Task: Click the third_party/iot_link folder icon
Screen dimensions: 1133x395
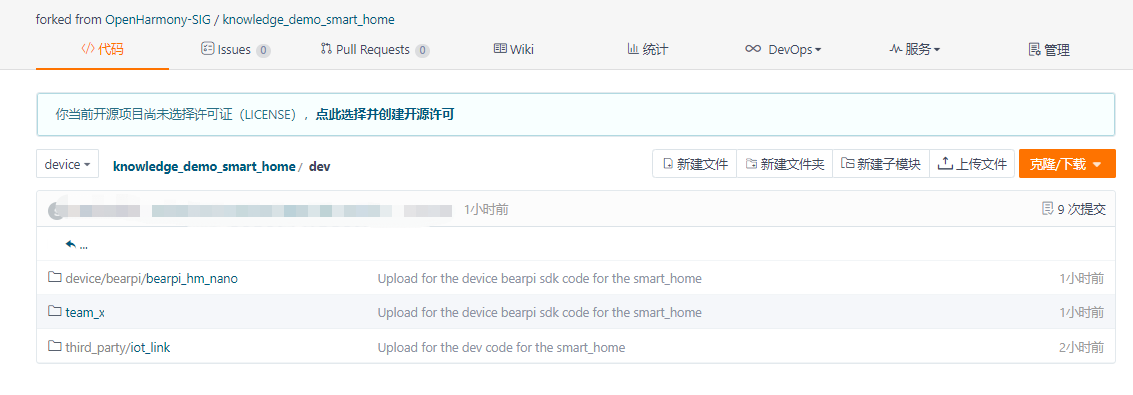Action: click(x=55, y=347)
